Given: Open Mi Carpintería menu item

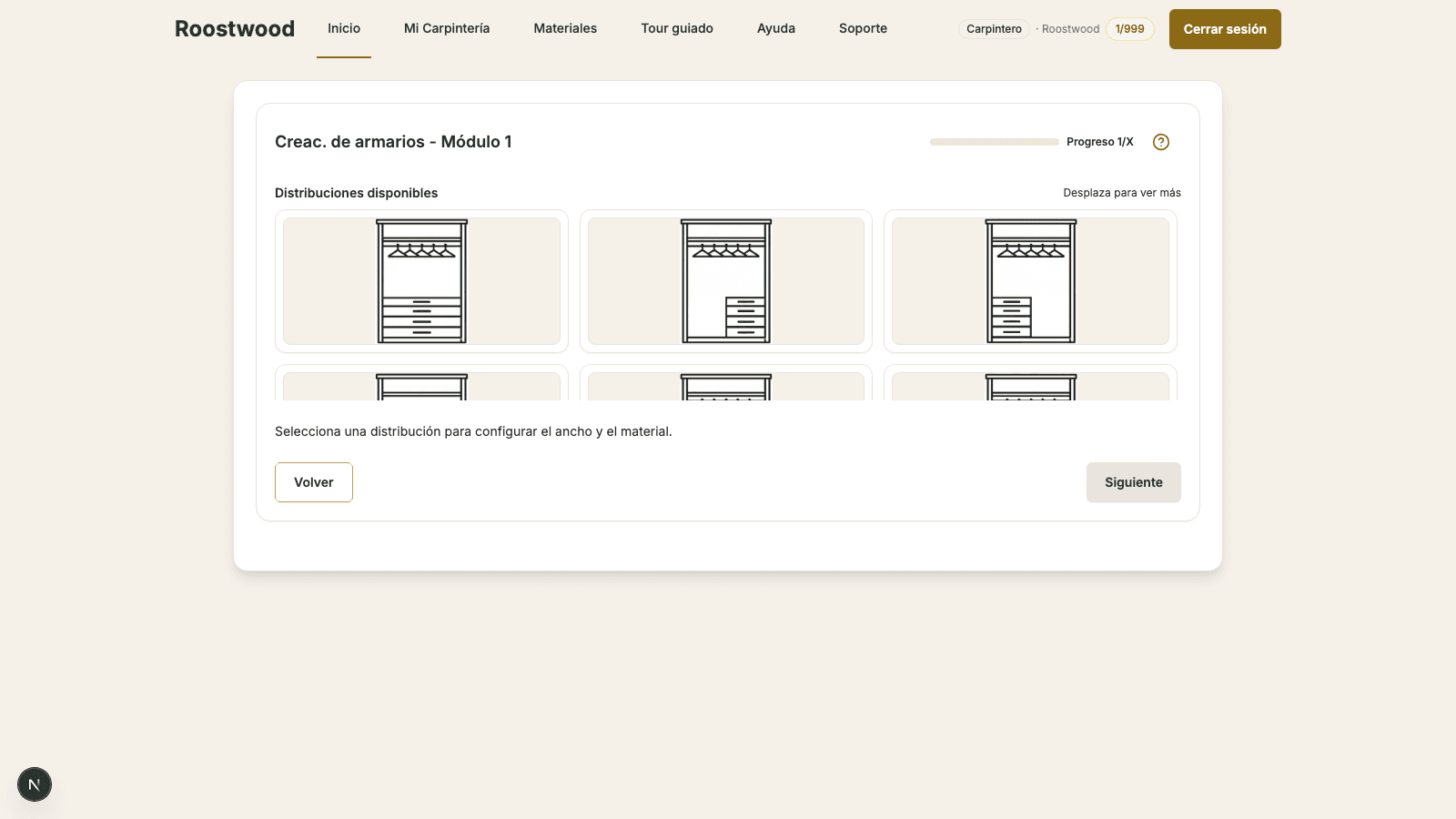Looking at the screenshot, I should (447, 29).
